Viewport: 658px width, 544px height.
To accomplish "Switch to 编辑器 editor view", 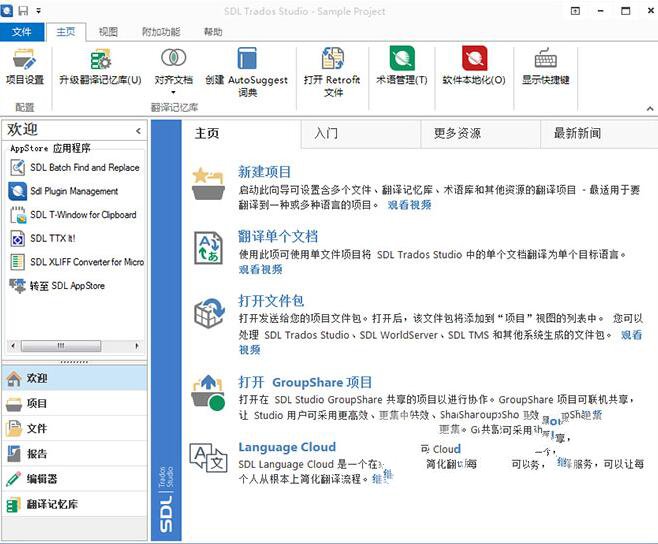I will [x=75, y=479].
